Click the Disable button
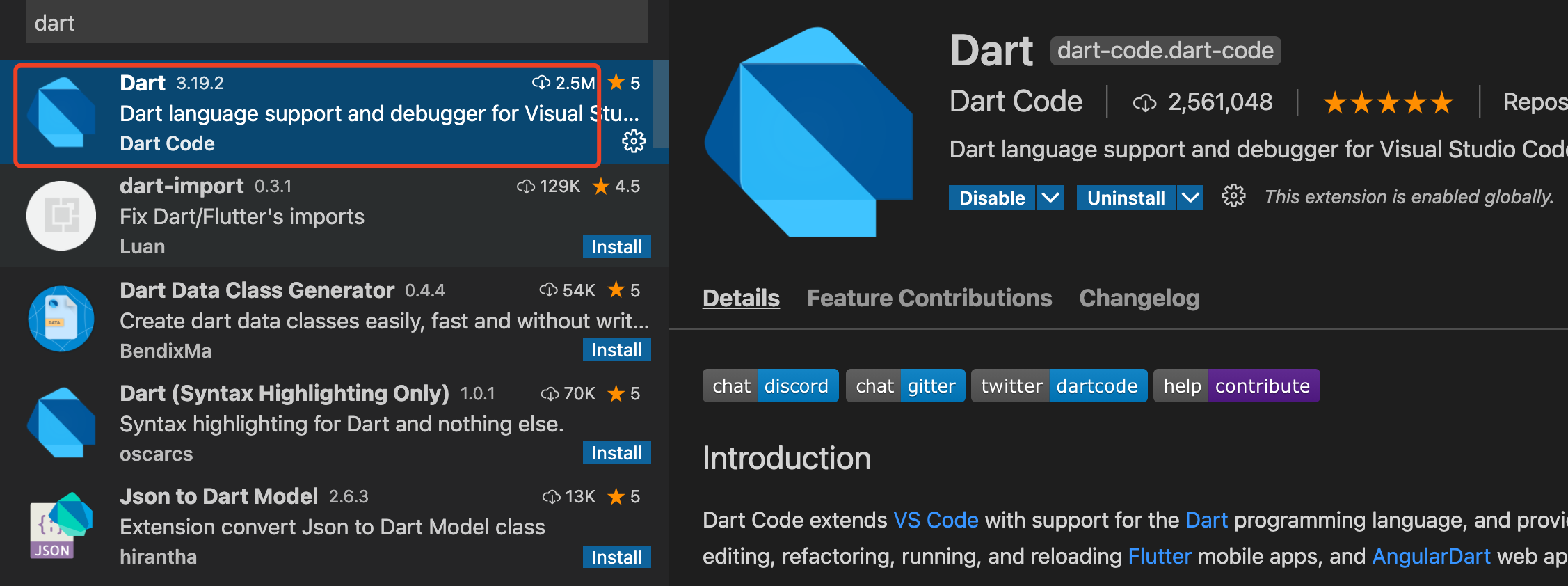1568x586 pixels. point(992,198)
